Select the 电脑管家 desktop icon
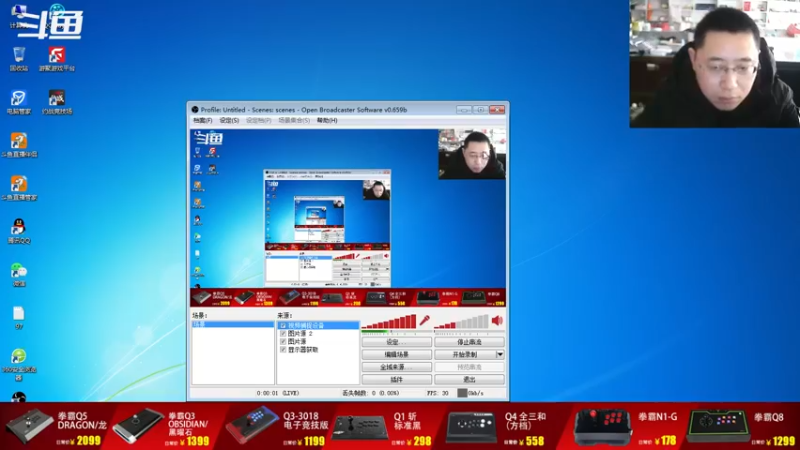 pyautogui.click(x=19, y=102)
